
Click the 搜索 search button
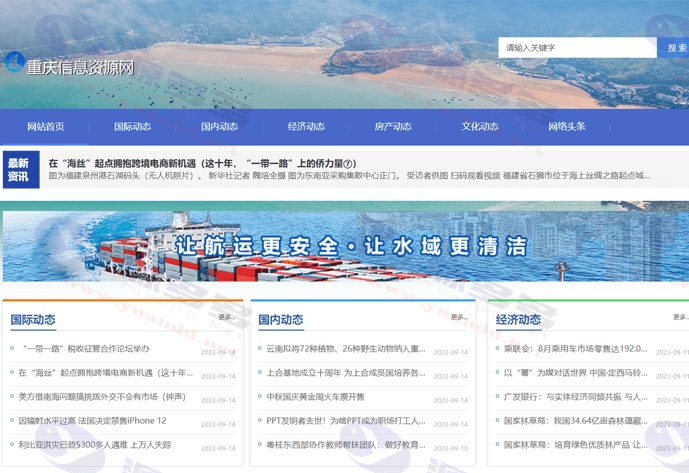pos(675,47)
